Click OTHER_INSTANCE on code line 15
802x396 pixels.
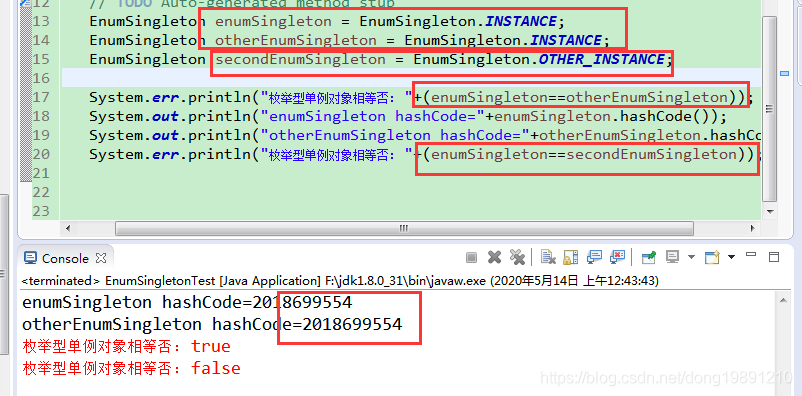click(x=602, y=59)
